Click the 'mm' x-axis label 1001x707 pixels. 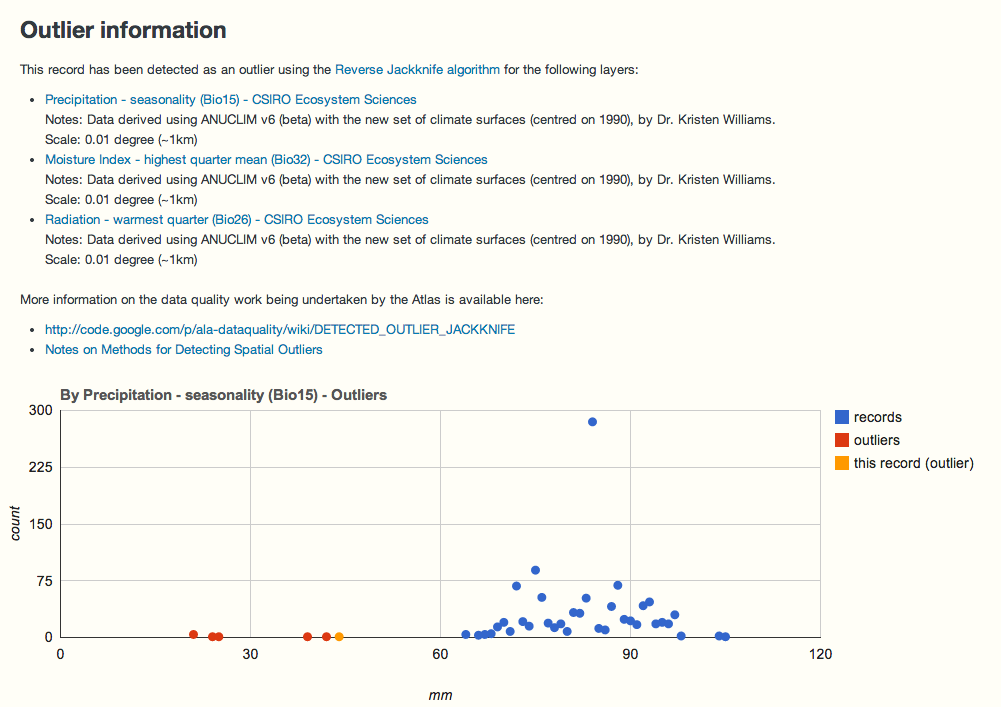pyautogui.click(x=441, y=694)
